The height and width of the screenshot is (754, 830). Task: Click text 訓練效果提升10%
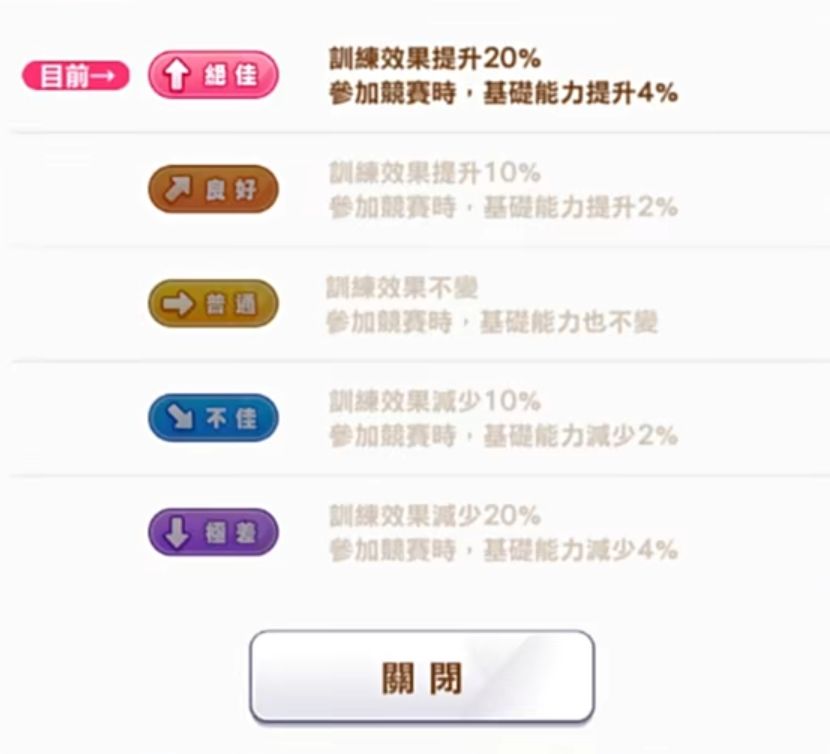[435, 173]
